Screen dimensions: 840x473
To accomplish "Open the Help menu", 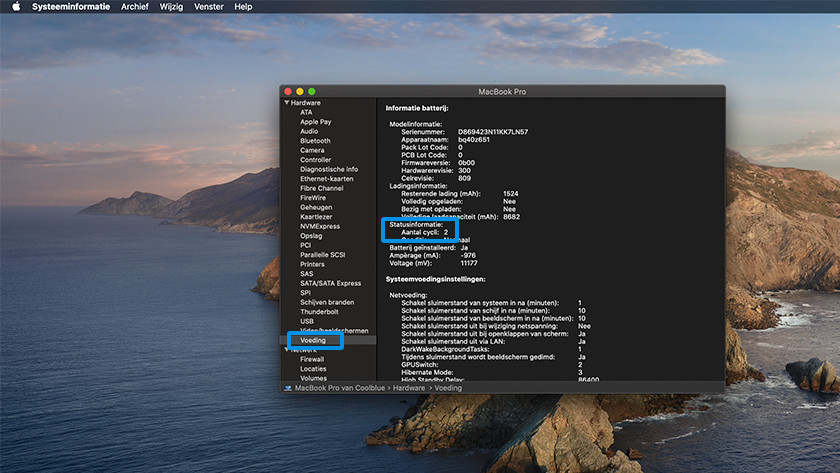I will 243,7.
